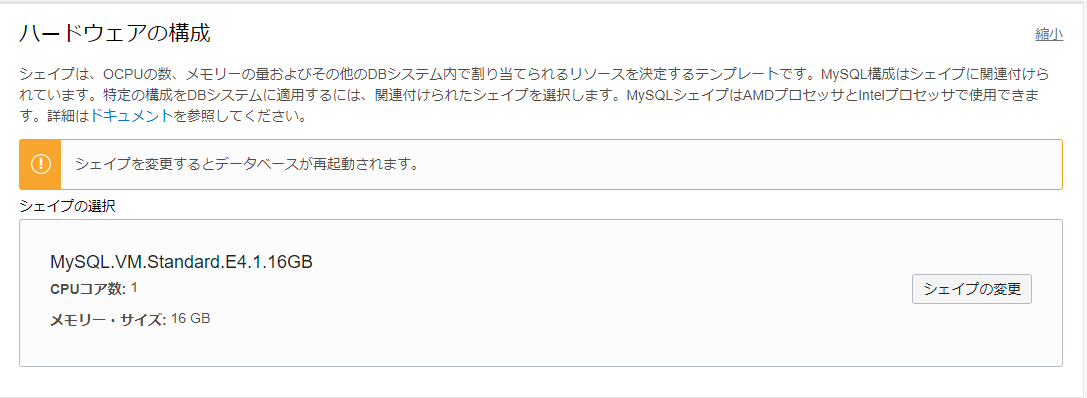This screenshot has height=398, width=1087.
Task: Click the MySQL.VM.Standard.E4.1.16GB shape name
Action: [x=182, y=262]
